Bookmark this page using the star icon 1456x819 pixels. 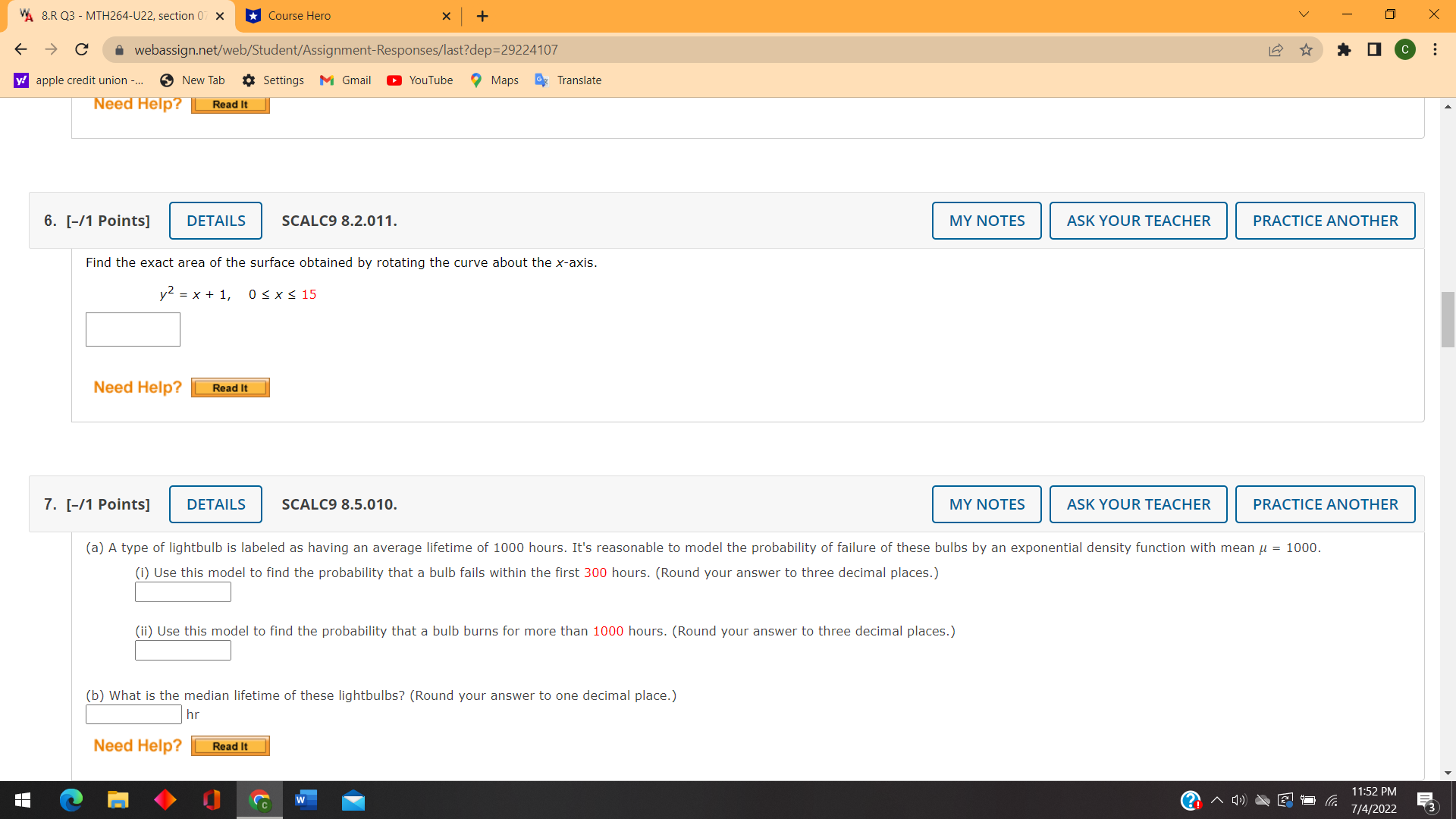pyautogui.click(x=1306, y=49)
